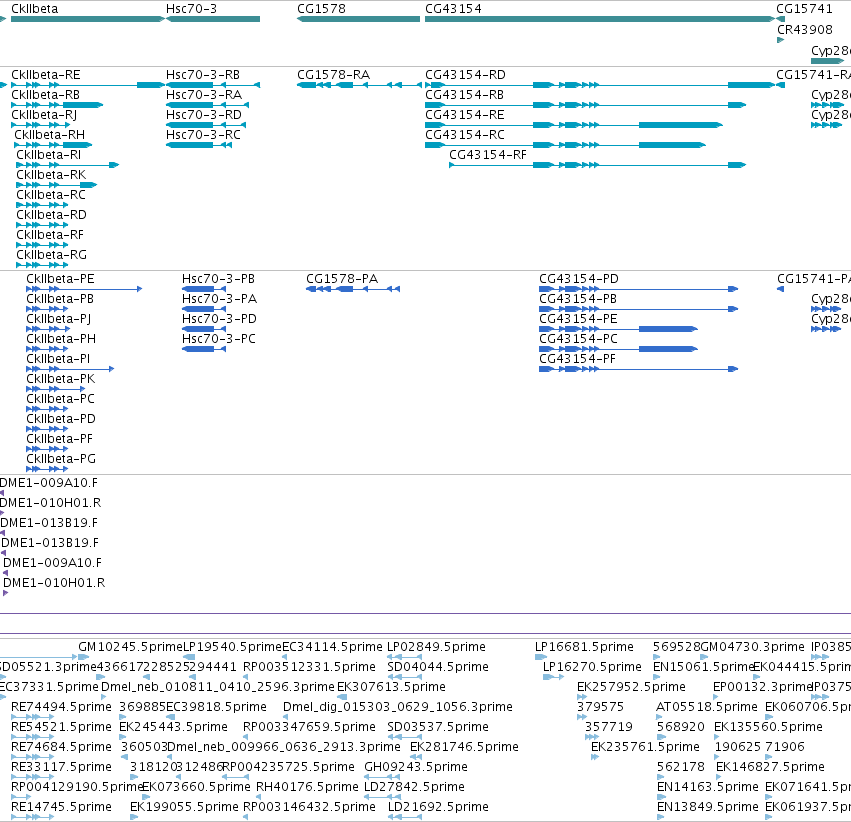Click the CG1578-RA transcript label
The height and width of the screenshot is (822, 851).
click(333, 75)
